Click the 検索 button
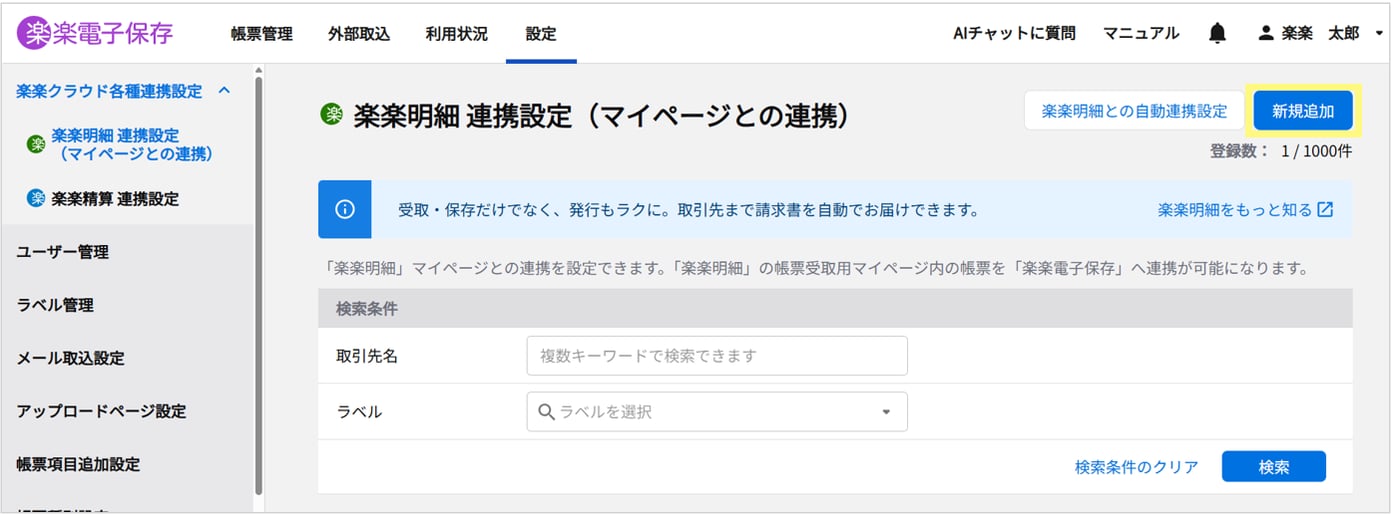The width and height of the screenshot is (1392, 515). pos(1274,466)
